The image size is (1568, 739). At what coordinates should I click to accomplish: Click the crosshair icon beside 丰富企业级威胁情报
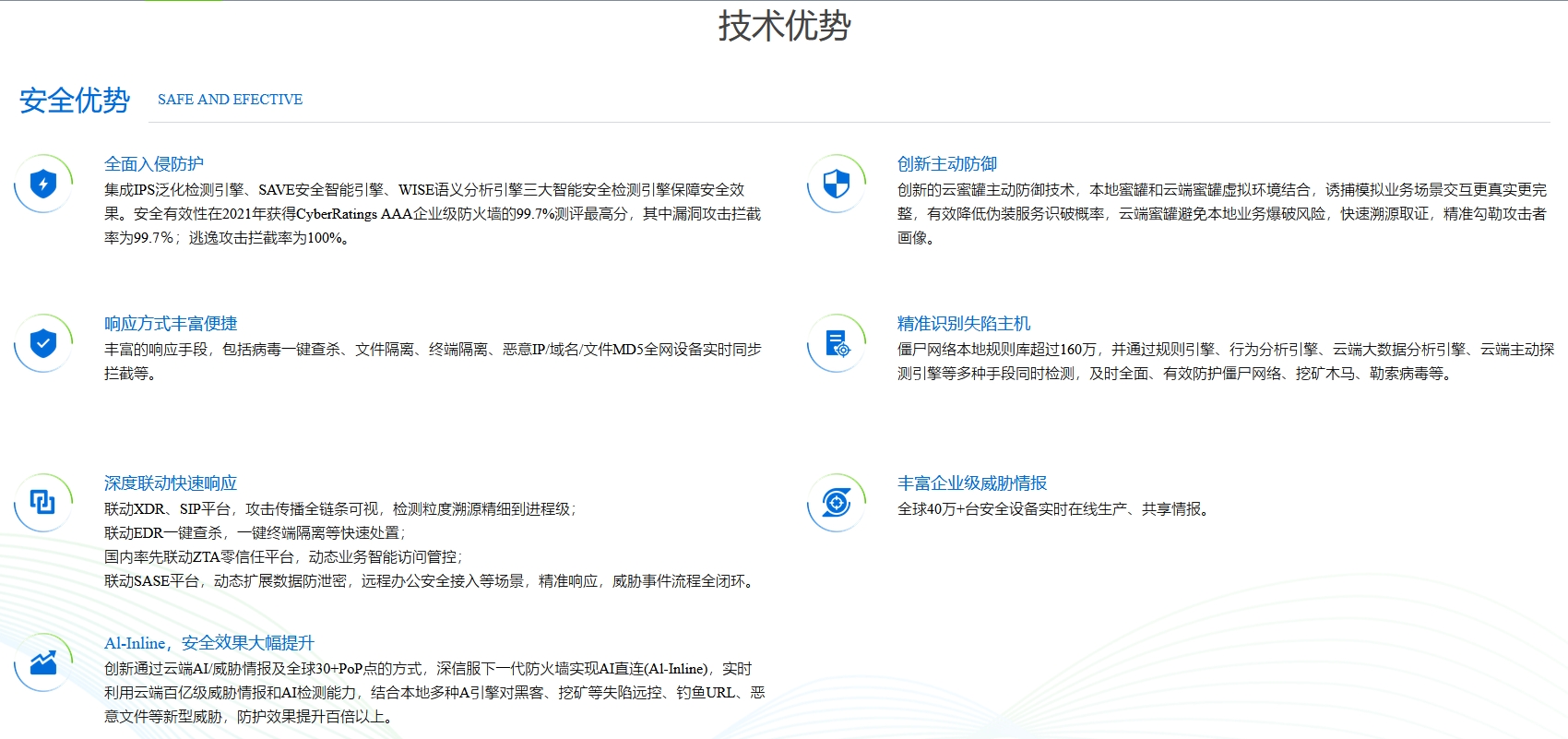point(837,503)
